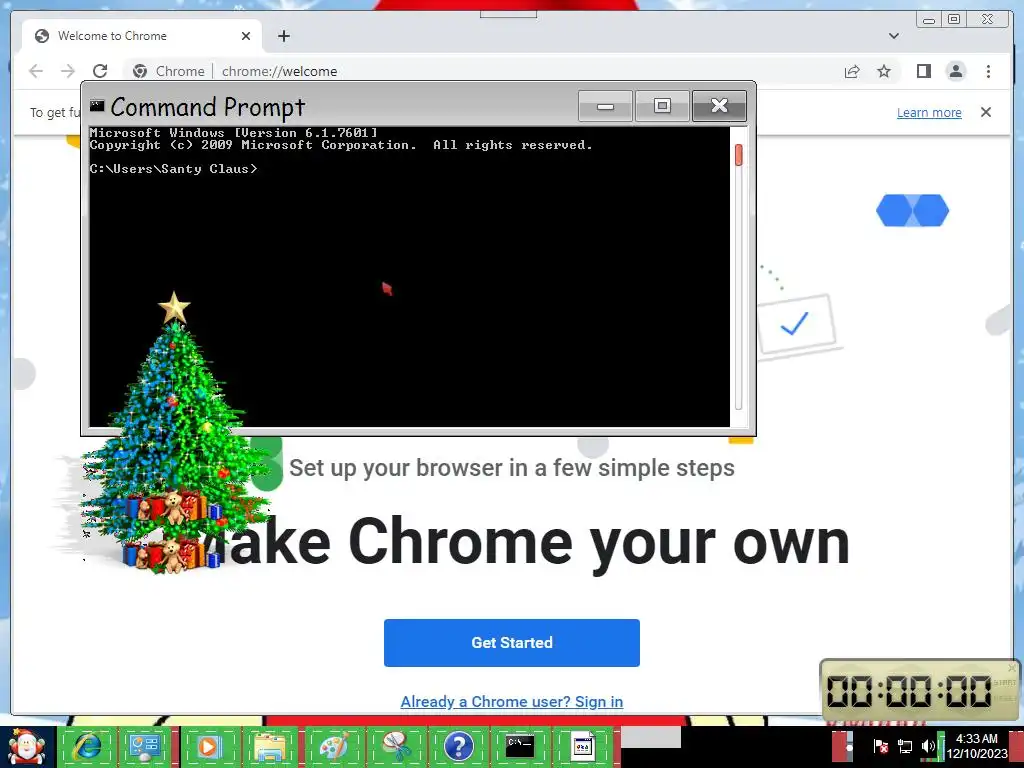Viewport: 1024px width, 768px height.
Task: Open the Chrome profile avatar menu
Action: [x=956, y=71]
